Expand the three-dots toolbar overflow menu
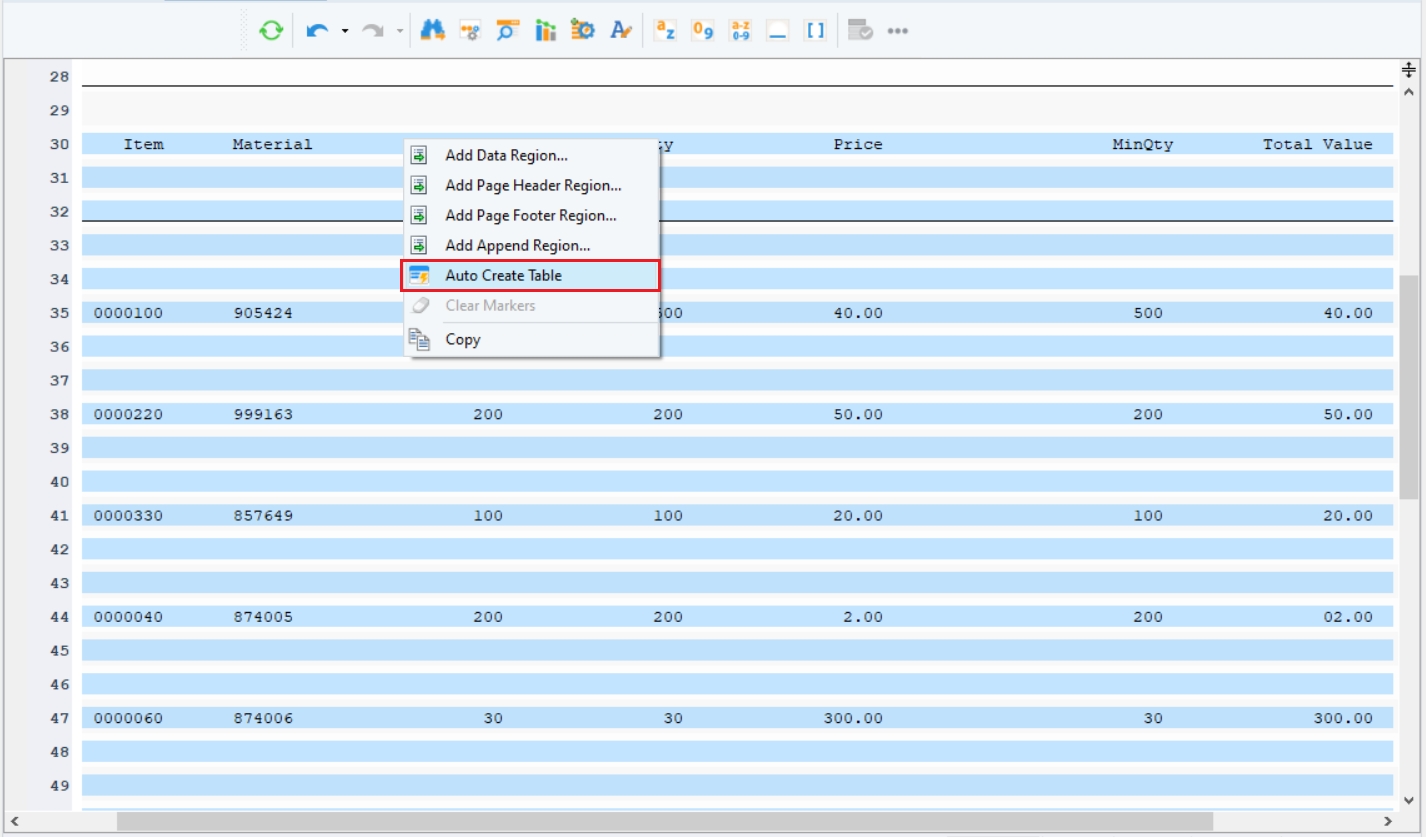This screenshot has height=837, width=1426. [898, 31]
